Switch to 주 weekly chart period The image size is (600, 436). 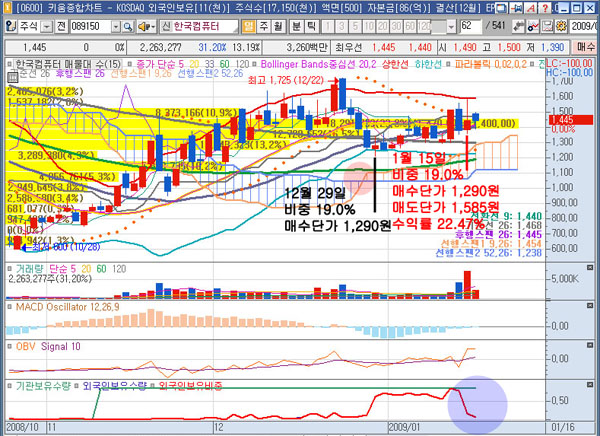tap(264, 26)
